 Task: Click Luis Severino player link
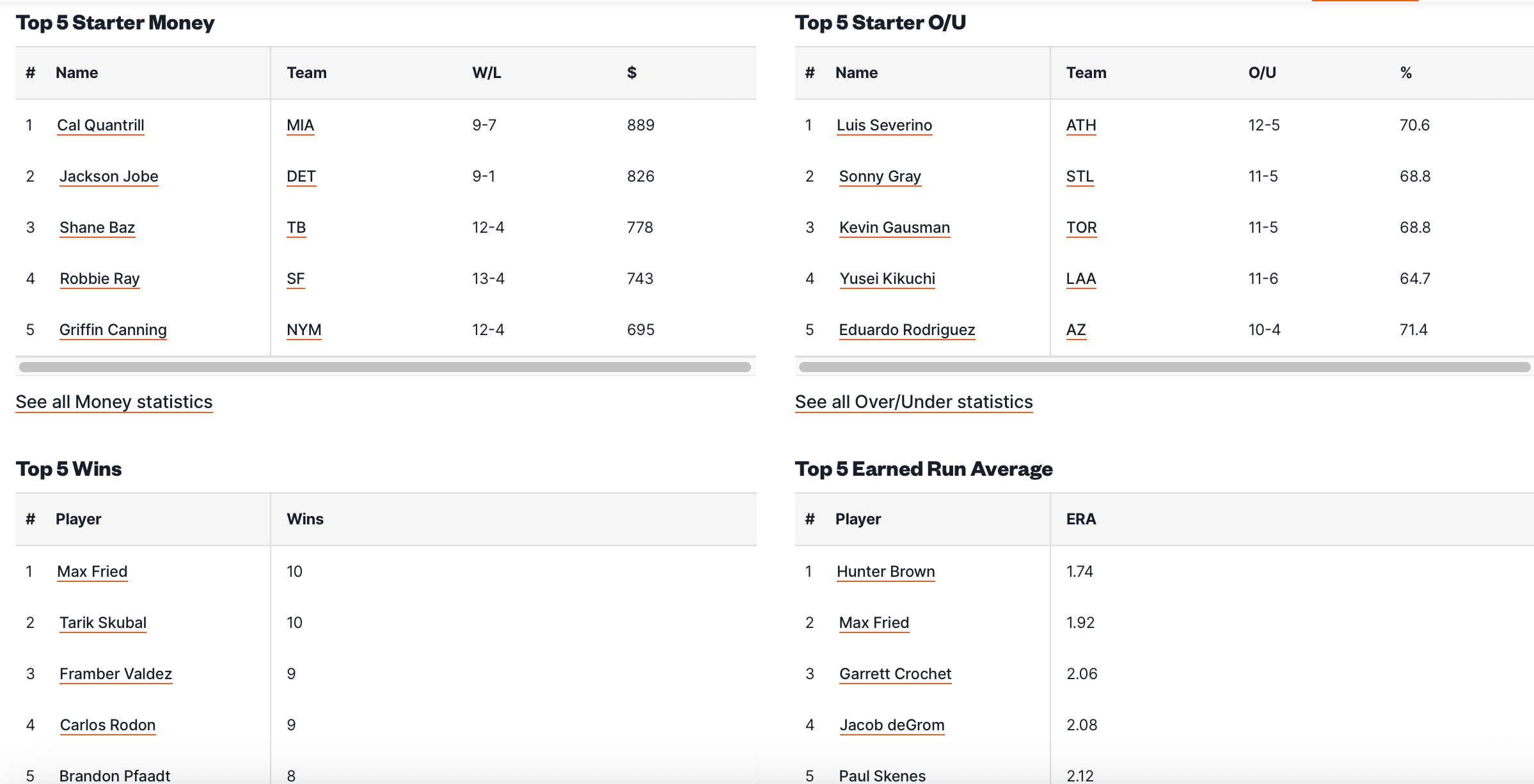coord(884,125)
